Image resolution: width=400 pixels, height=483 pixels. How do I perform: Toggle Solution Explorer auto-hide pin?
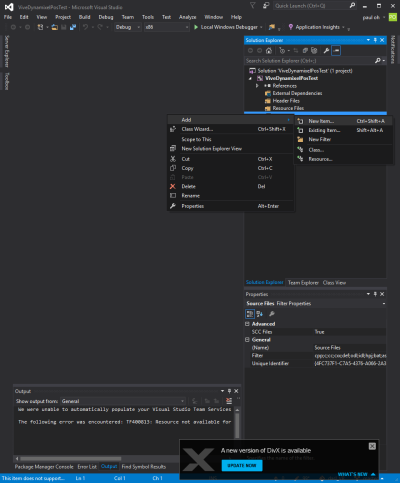click(375, 40)
